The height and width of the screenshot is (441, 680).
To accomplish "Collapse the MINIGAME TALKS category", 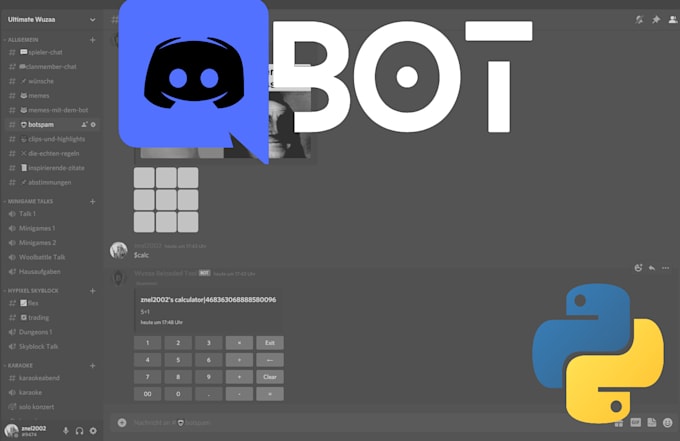I will coord(30,202).
